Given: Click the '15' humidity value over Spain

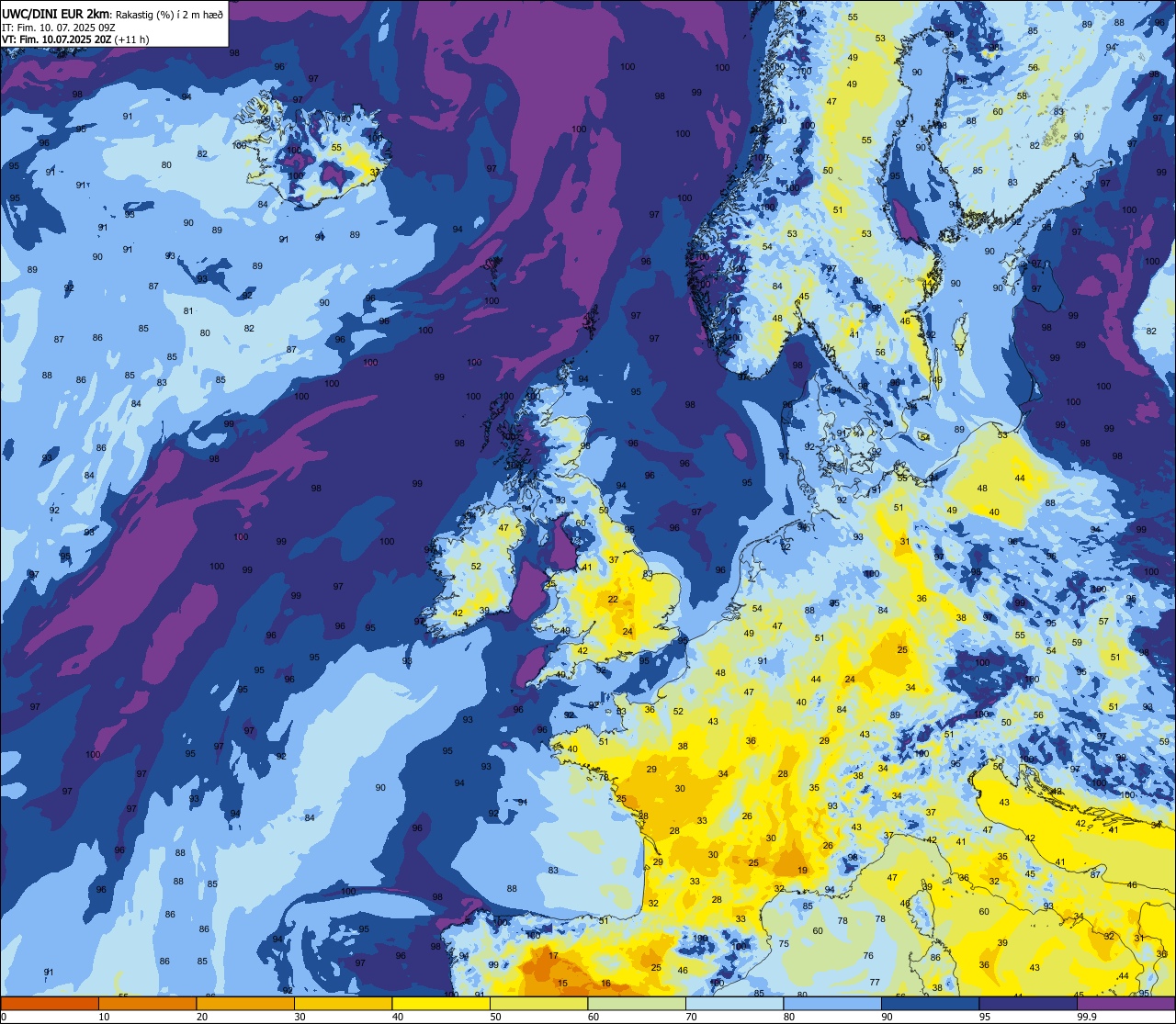Looking at the screenshot, I should pos(562,984).
